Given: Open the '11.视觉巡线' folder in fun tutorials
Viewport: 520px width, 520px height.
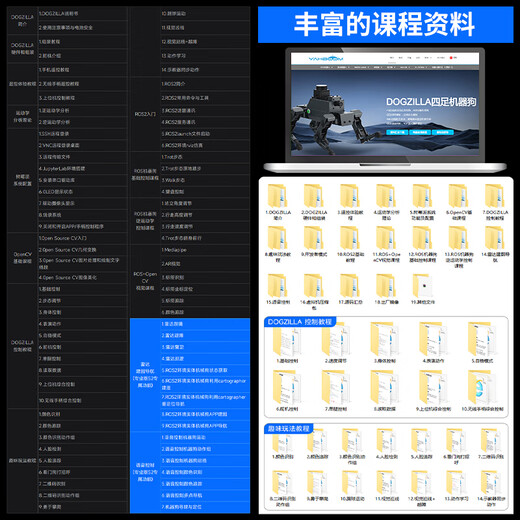Looking at the screenshot, I should 387,483.
